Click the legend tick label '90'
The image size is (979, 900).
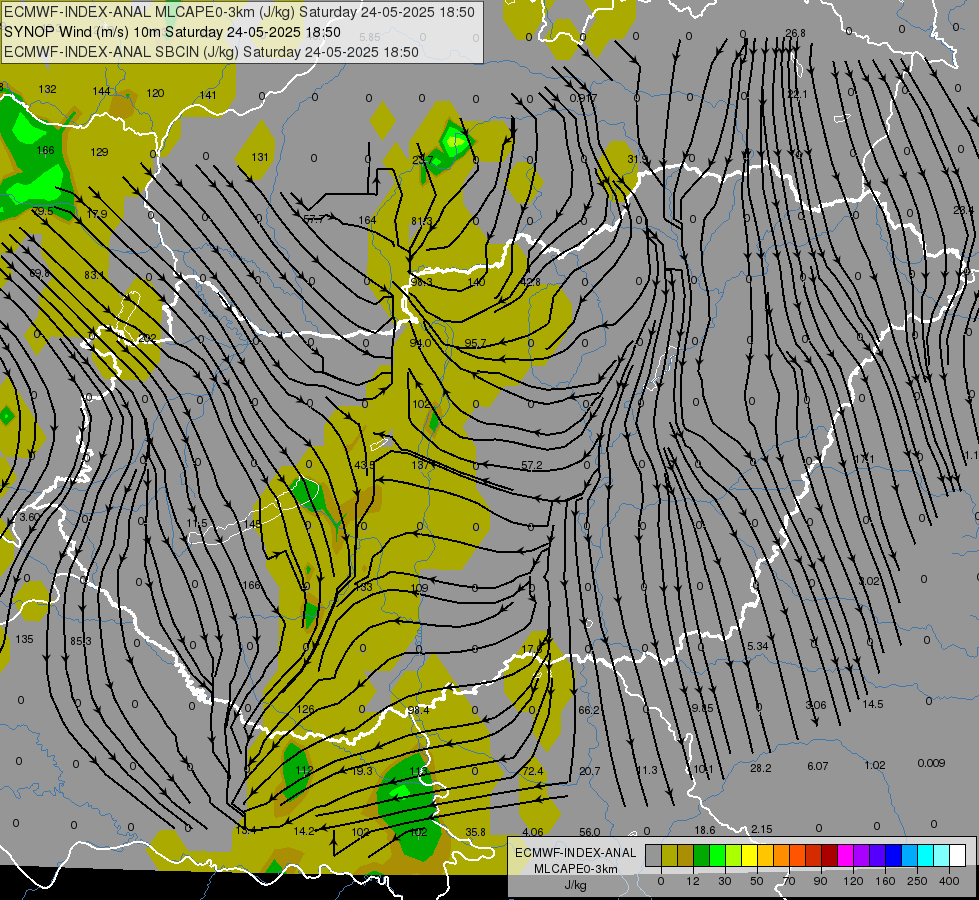[820, 881]
